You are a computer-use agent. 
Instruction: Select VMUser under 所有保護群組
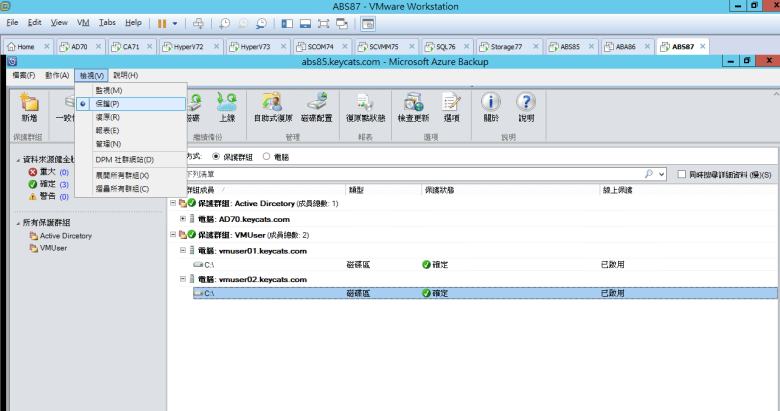pos(53,247)
